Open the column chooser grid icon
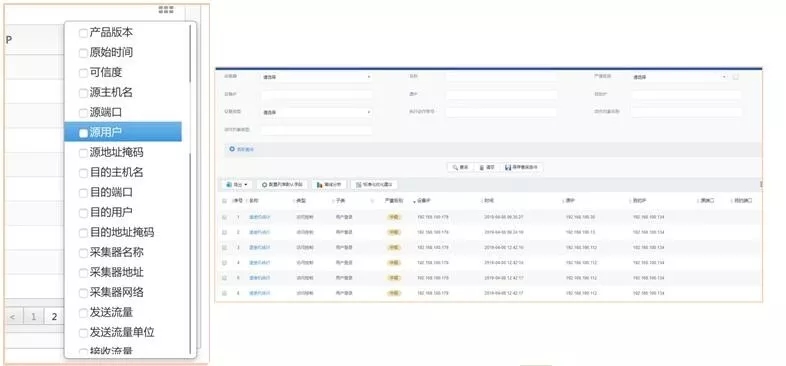 (166, 10)
